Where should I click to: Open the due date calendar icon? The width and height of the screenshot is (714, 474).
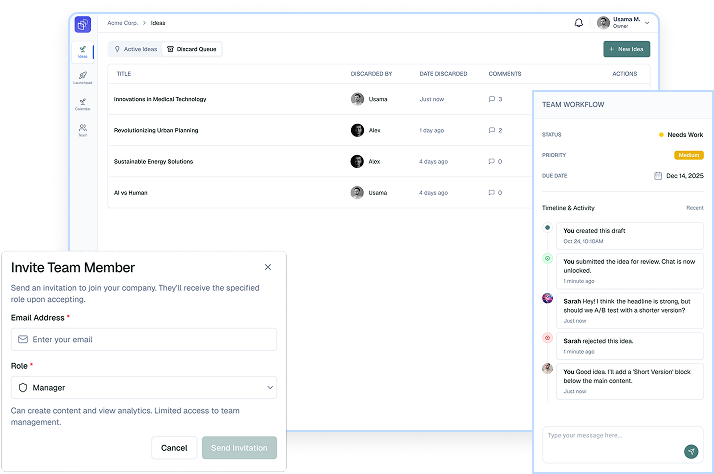(x=658, y=176)
